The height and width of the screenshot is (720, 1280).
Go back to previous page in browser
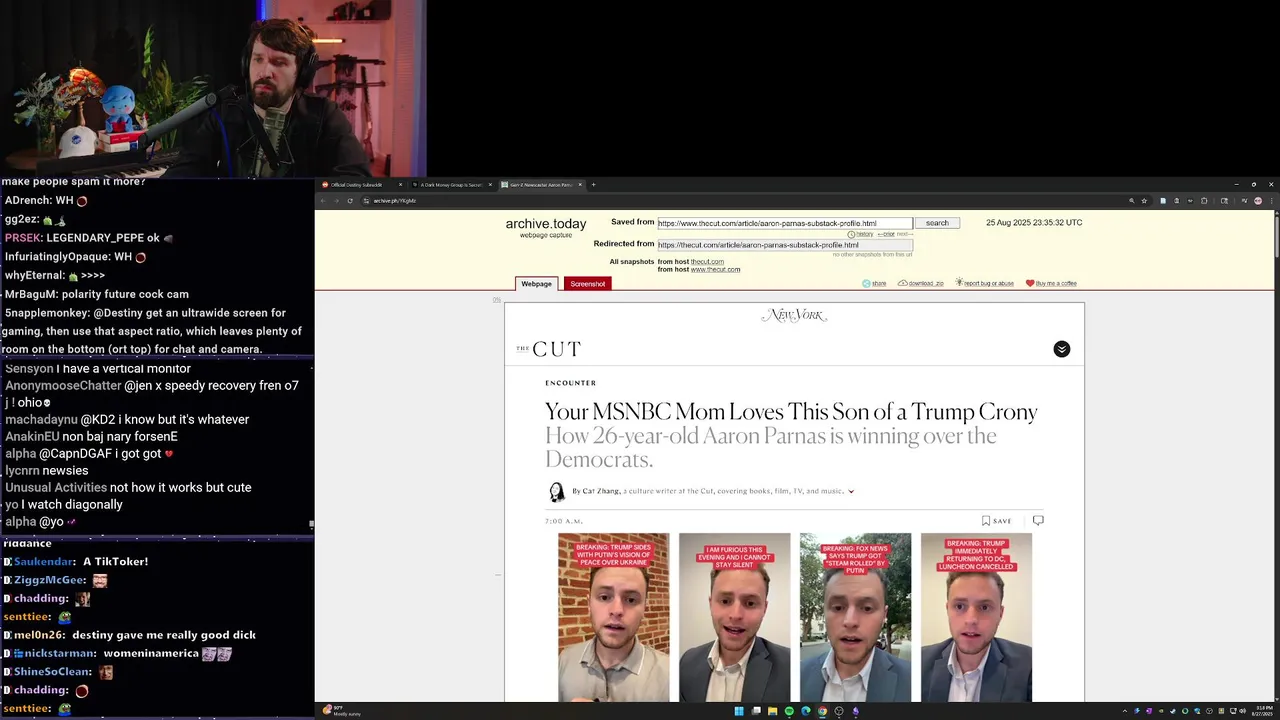323,201
